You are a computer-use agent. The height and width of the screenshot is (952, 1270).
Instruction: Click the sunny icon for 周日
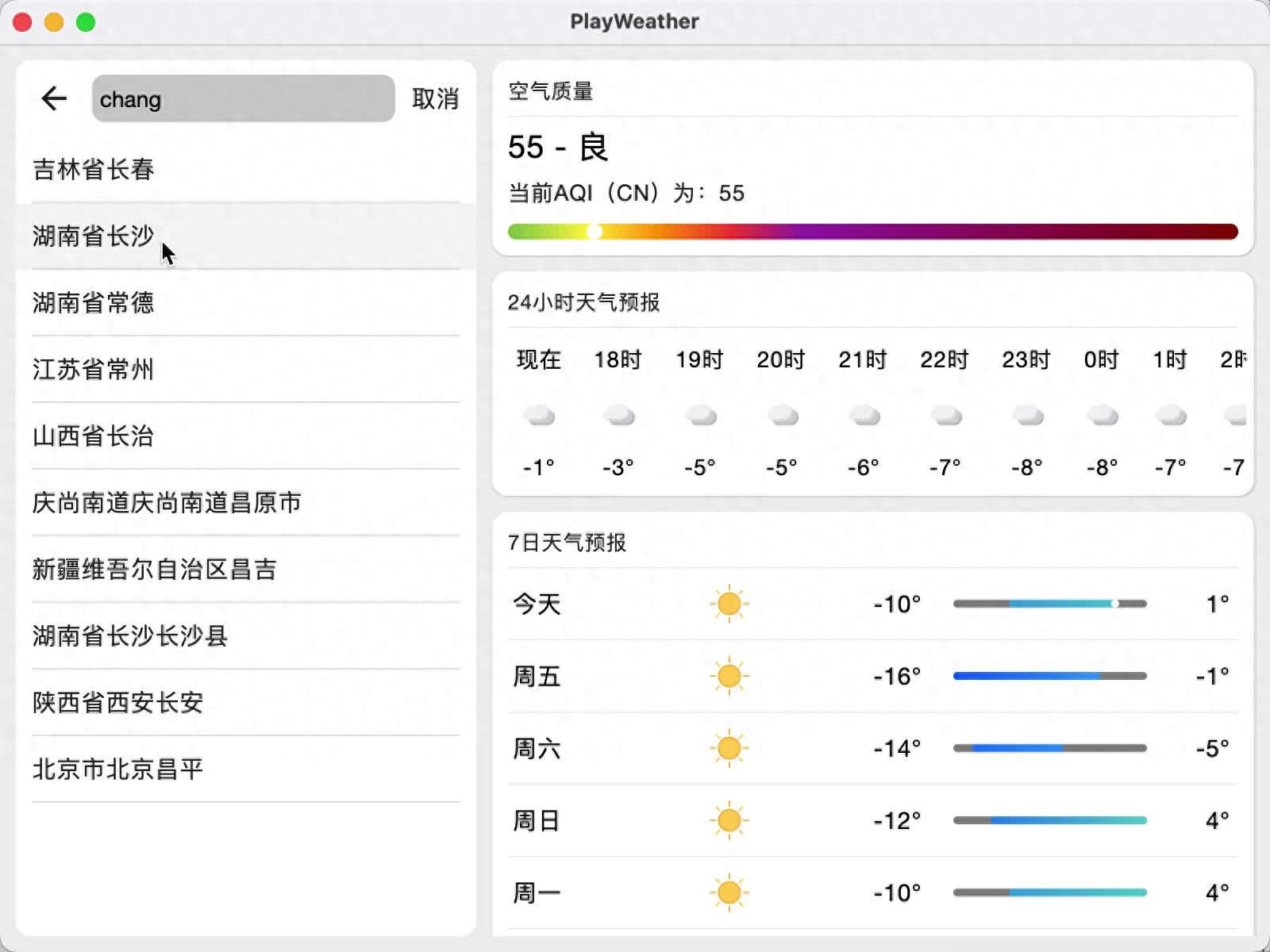(x=729, y=820)
